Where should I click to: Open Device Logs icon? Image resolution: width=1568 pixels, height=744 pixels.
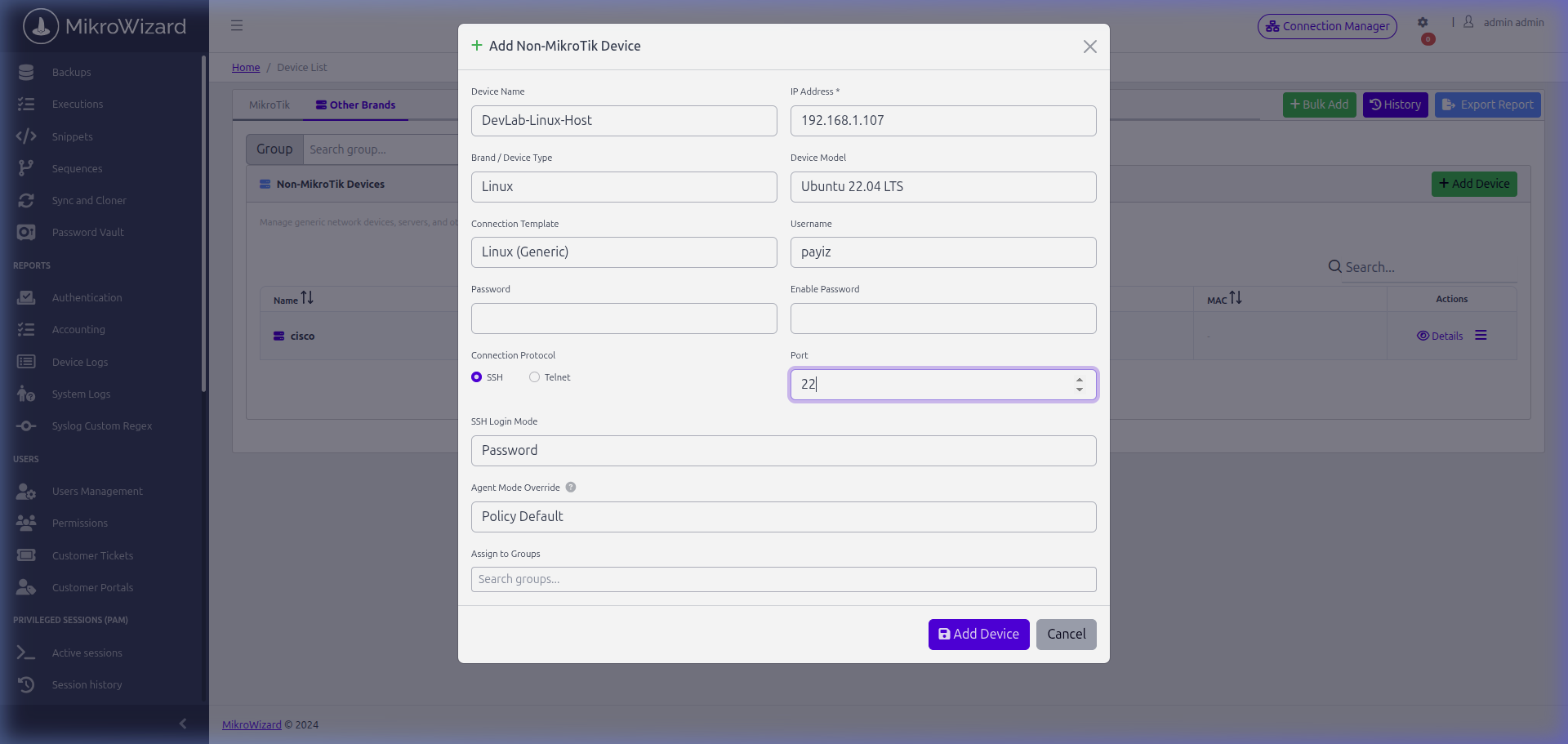click(26, 362)
